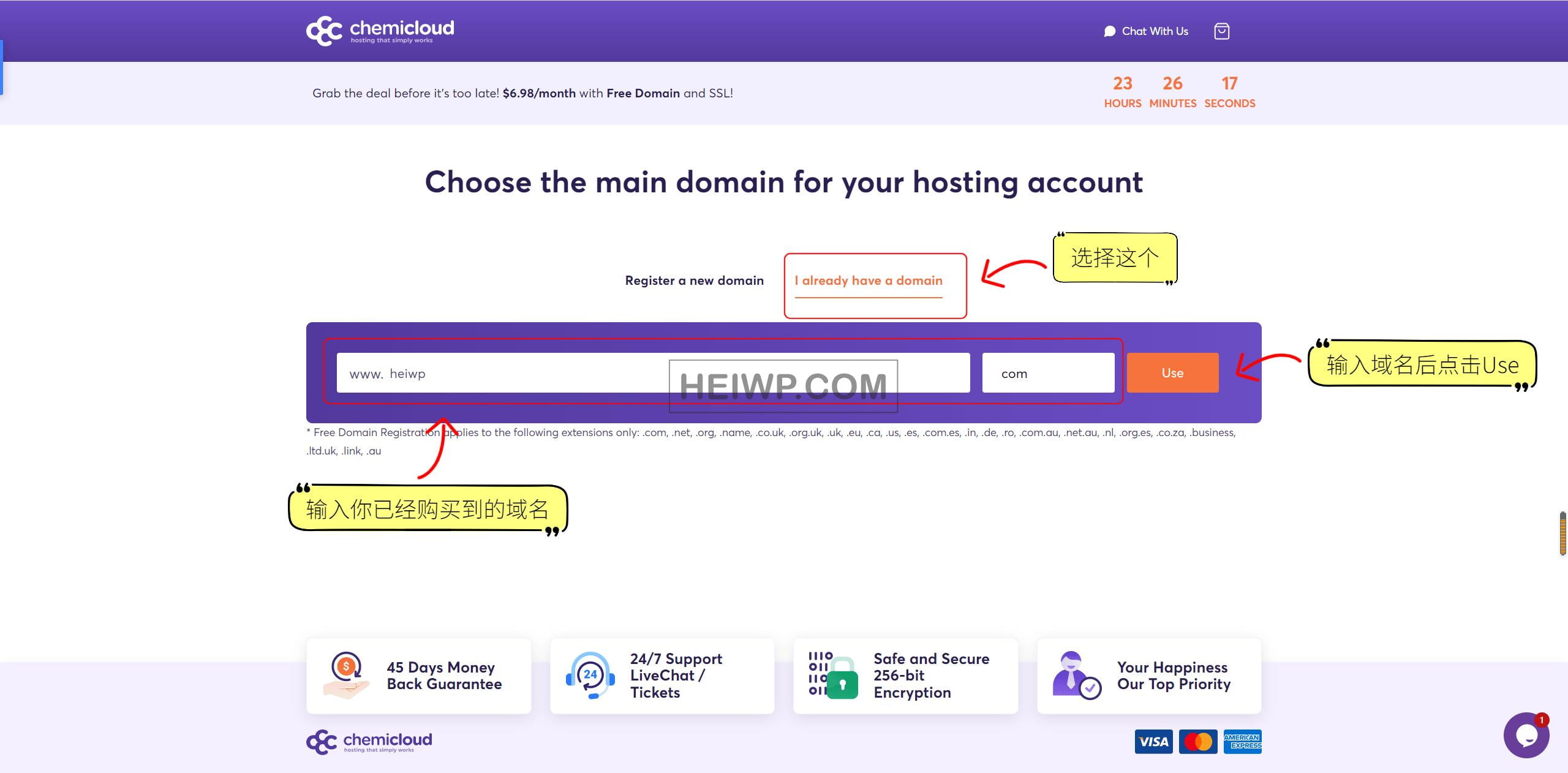Select the Register a new domain tab
The height and width of the screenshot is (773, 1568).
coord(694,281)
